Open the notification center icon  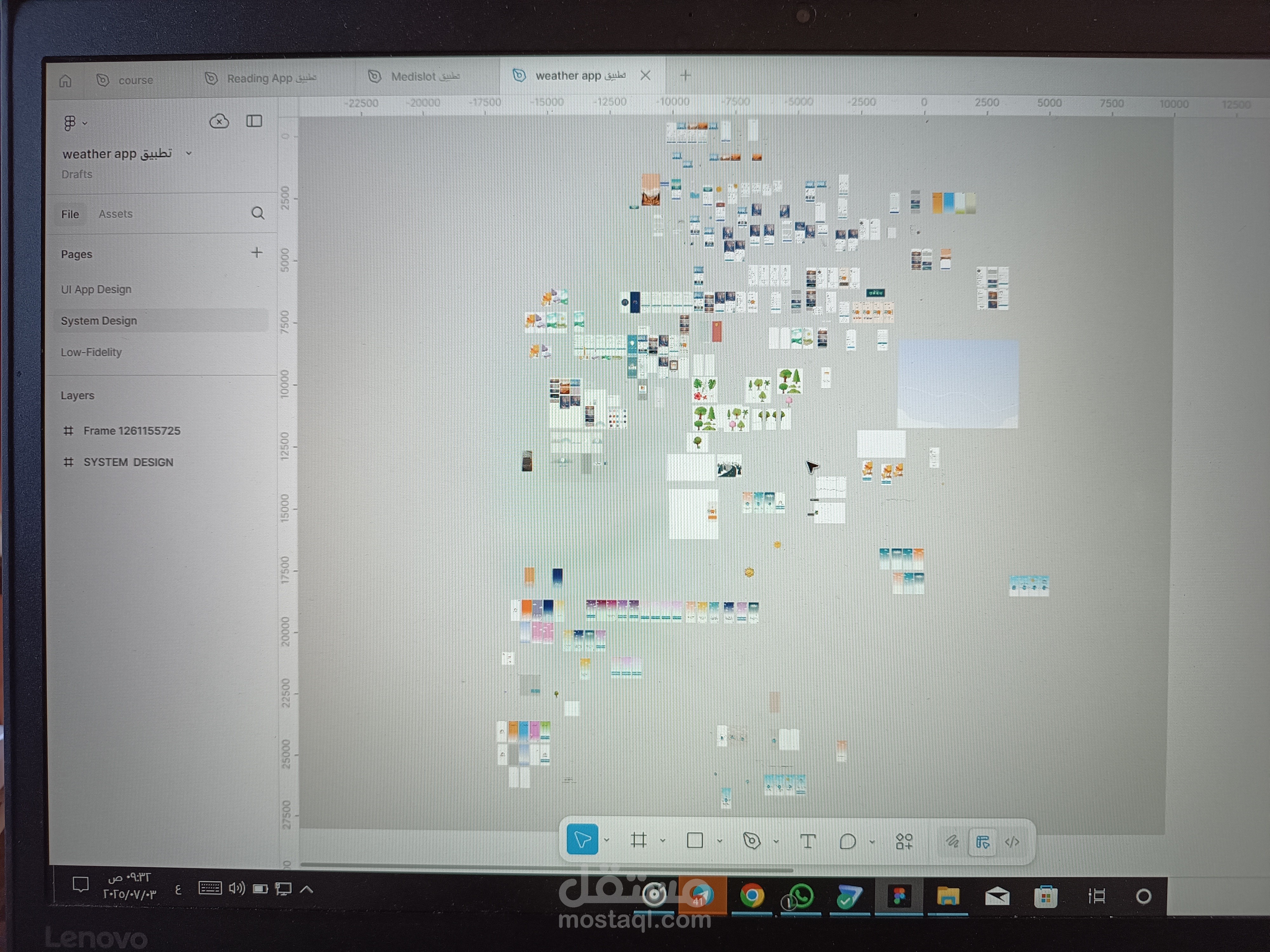(x=80, y=884)
